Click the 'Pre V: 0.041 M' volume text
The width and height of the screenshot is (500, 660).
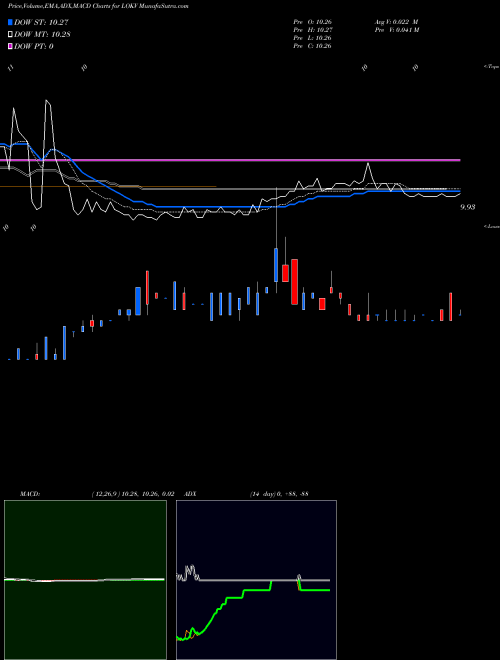397,30
